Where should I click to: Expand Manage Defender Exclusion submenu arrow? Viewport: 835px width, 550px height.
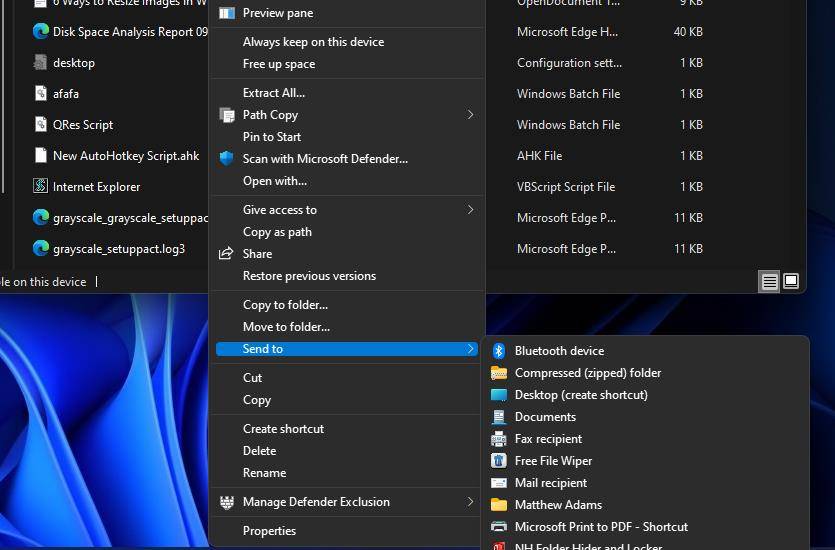[x=470, y=502]
